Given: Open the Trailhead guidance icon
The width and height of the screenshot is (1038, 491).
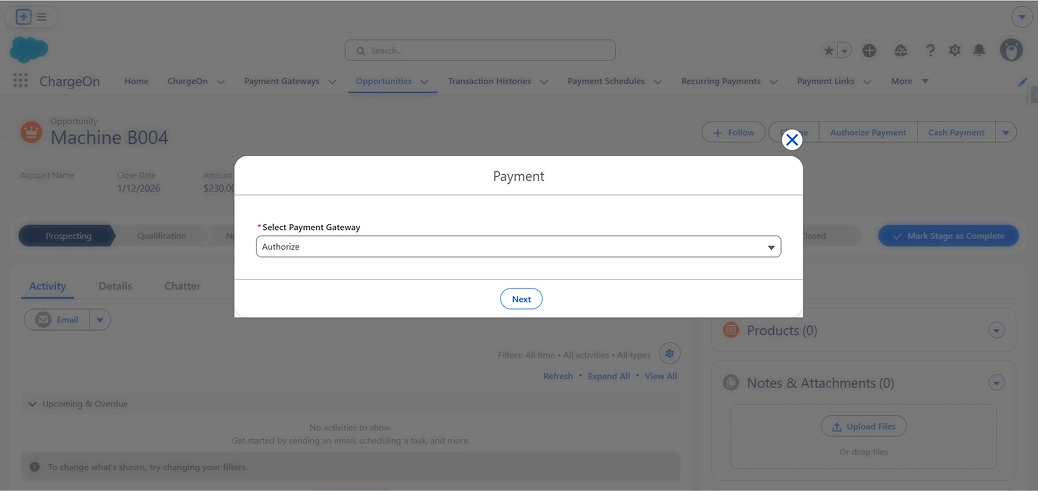Looking at the screenshot, I should 900,50.
